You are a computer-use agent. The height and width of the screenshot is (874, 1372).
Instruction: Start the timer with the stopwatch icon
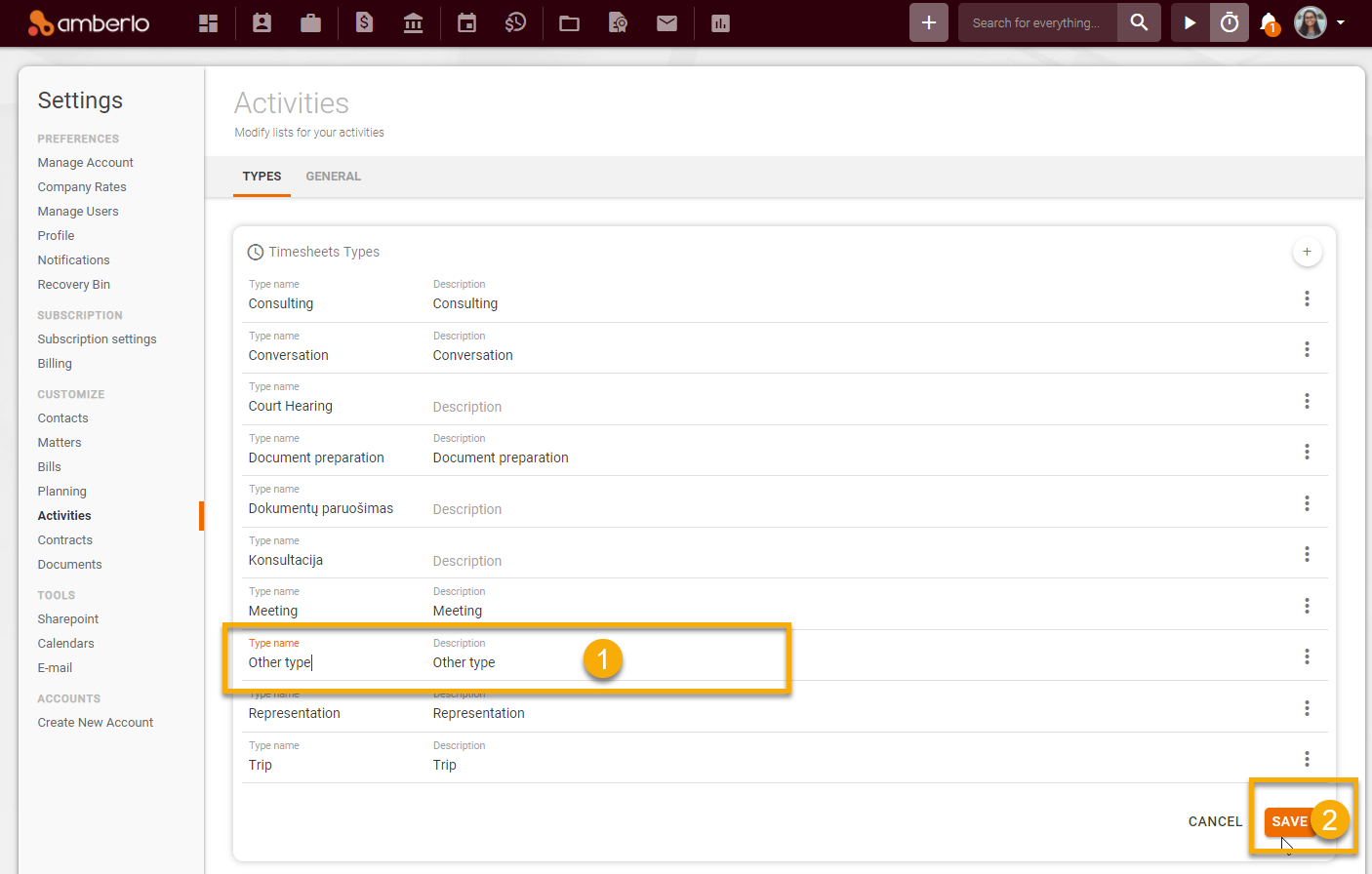click(x=1229, y=22)
